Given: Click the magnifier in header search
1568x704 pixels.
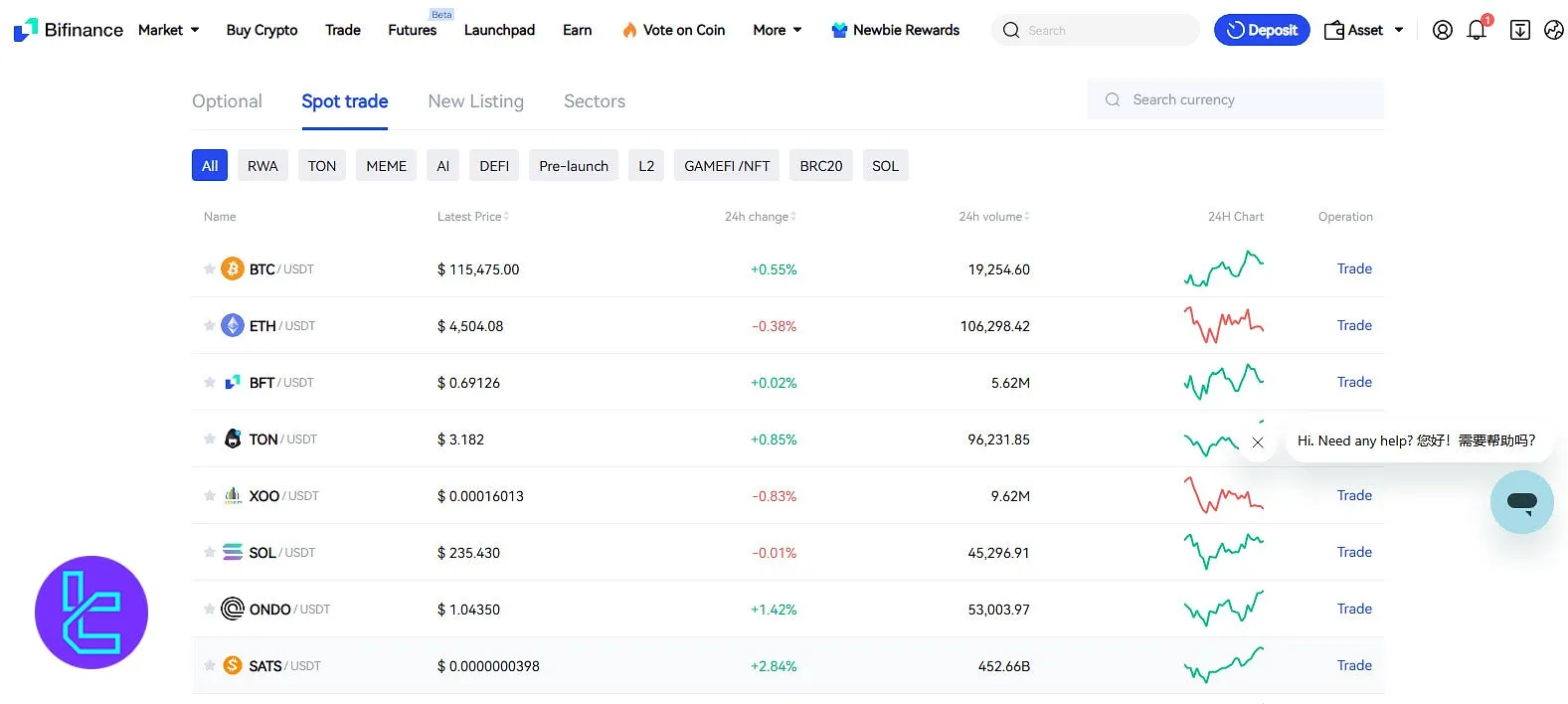Looking at the screenshot, I should (x=1011, y=30).
